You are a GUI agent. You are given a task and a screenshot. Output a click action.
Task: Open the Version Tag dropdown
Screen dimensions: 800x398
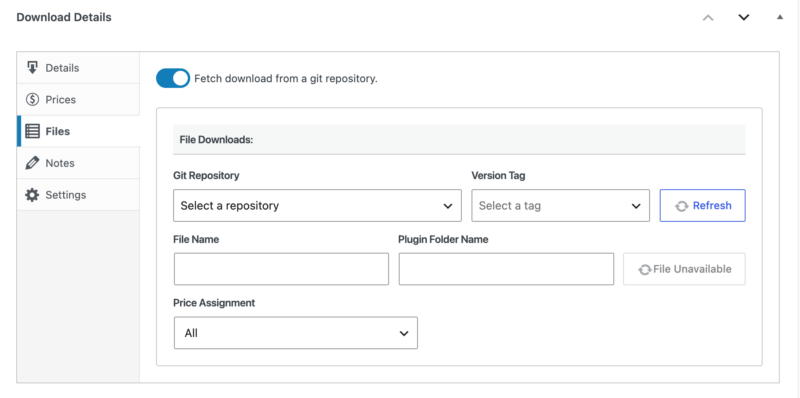pos(561,206)
